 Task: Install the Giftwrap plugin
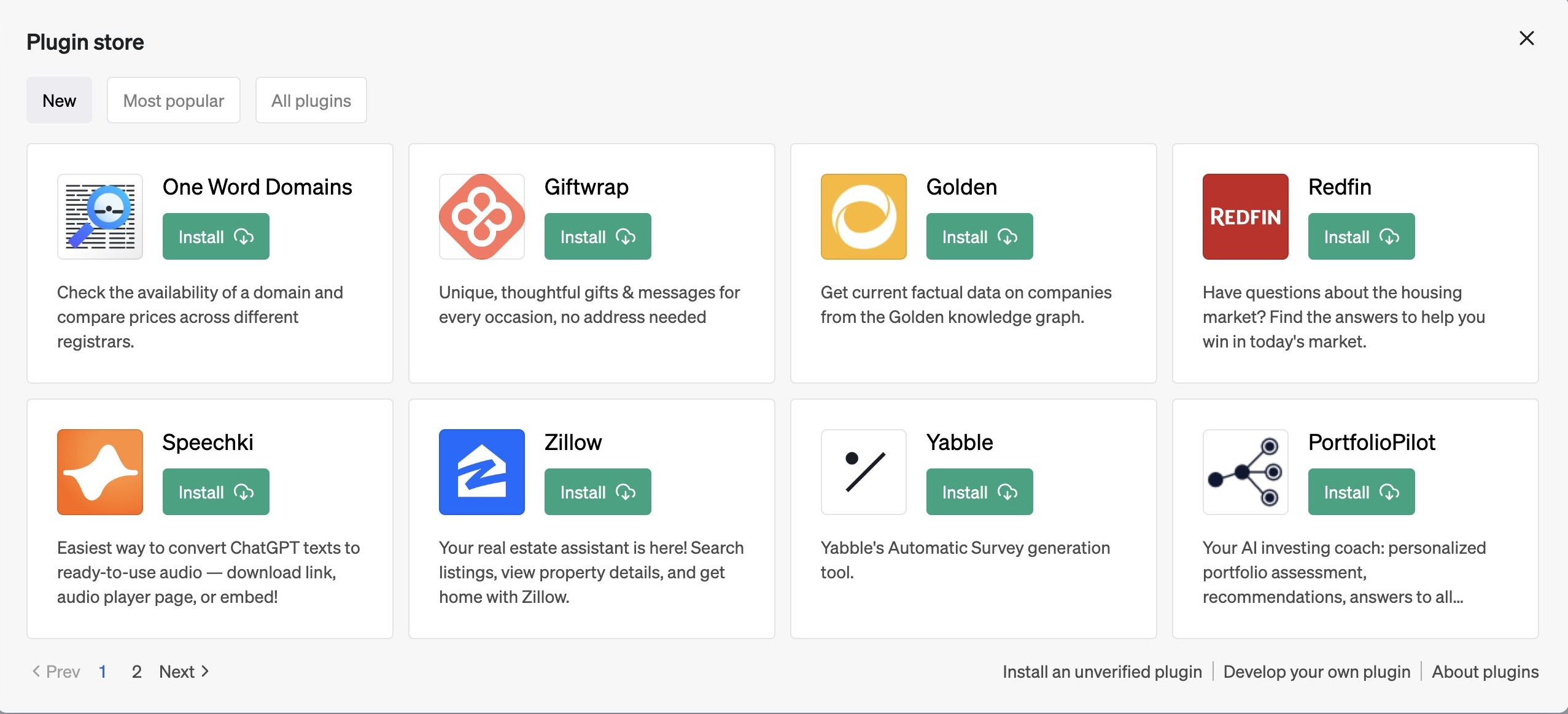(x=598, y=236)
